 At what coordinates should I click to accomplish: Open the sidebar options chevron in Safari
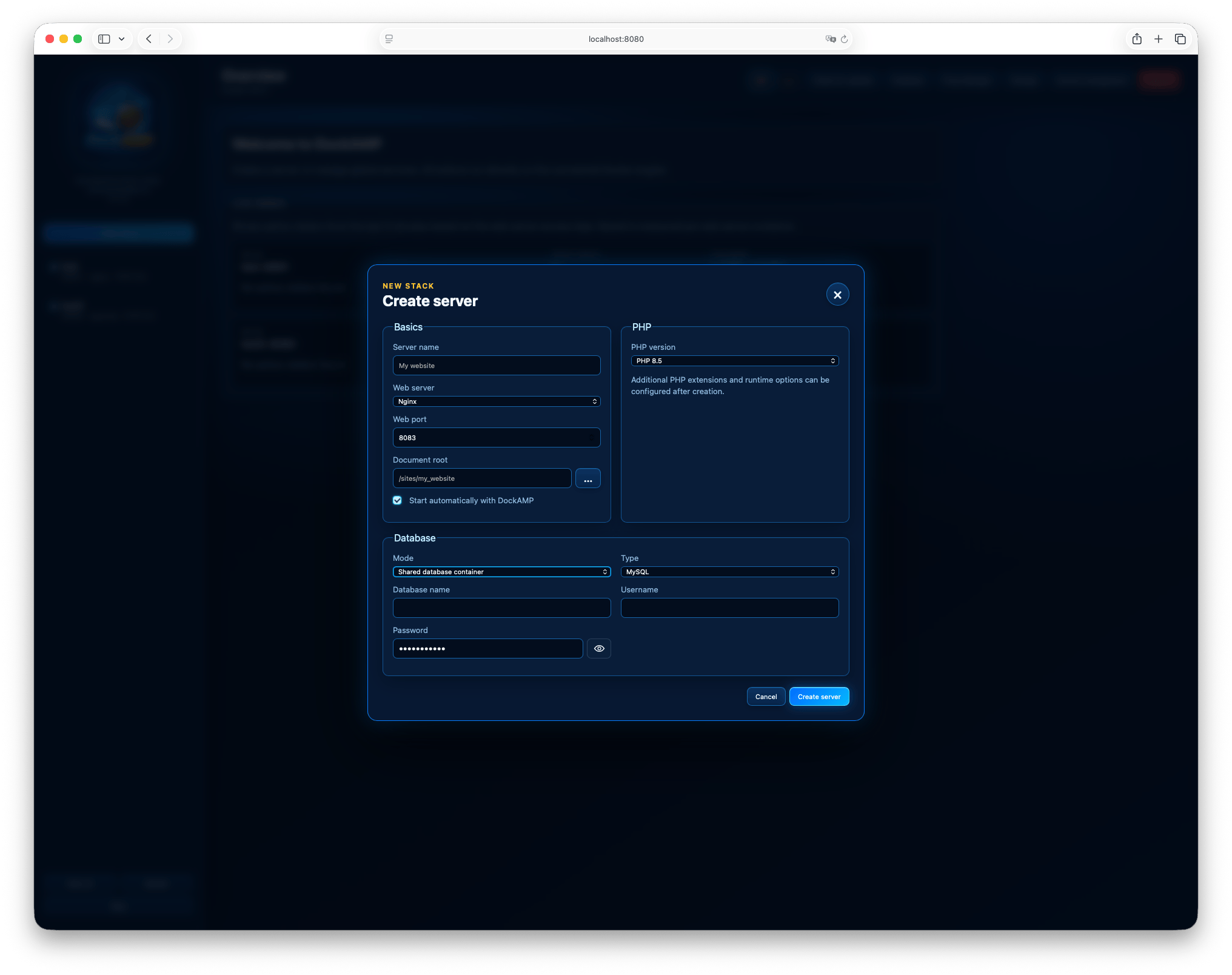[x=122, y=39]
